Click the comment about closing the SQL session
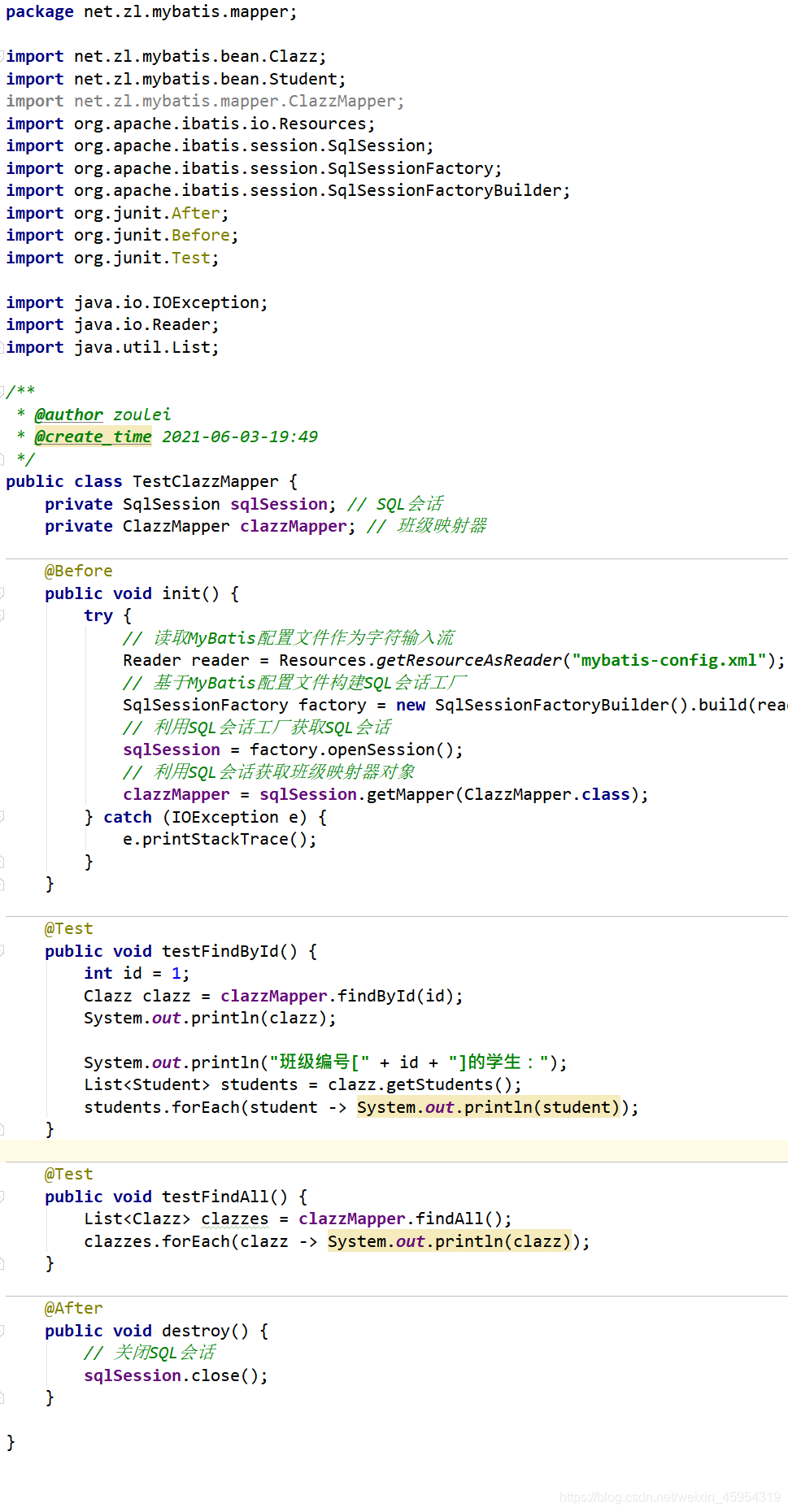Viewport: 788px width, 1512px height. (x=150, y=1353)
